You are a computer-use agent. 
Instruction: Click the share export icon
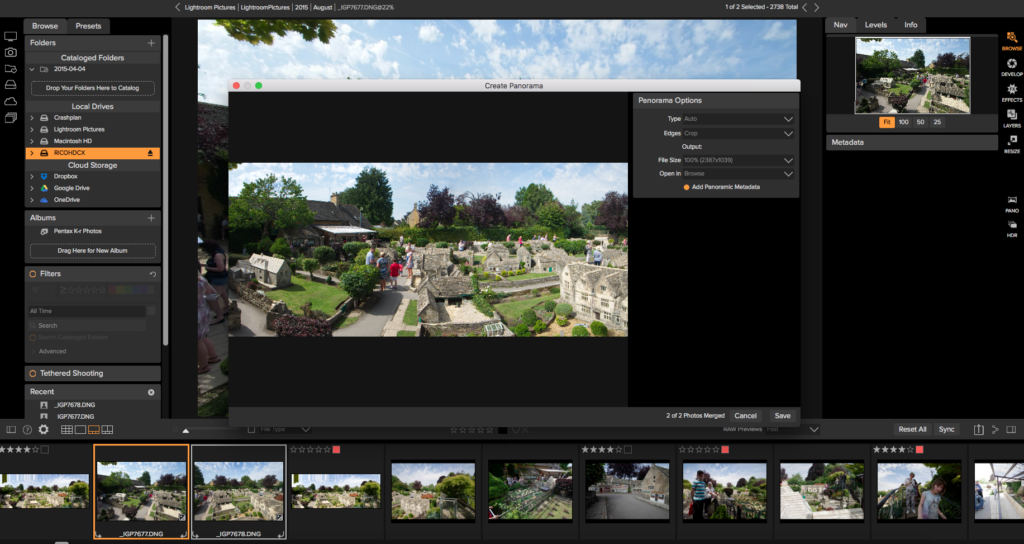pyautogui.click(x=978, y=430)
